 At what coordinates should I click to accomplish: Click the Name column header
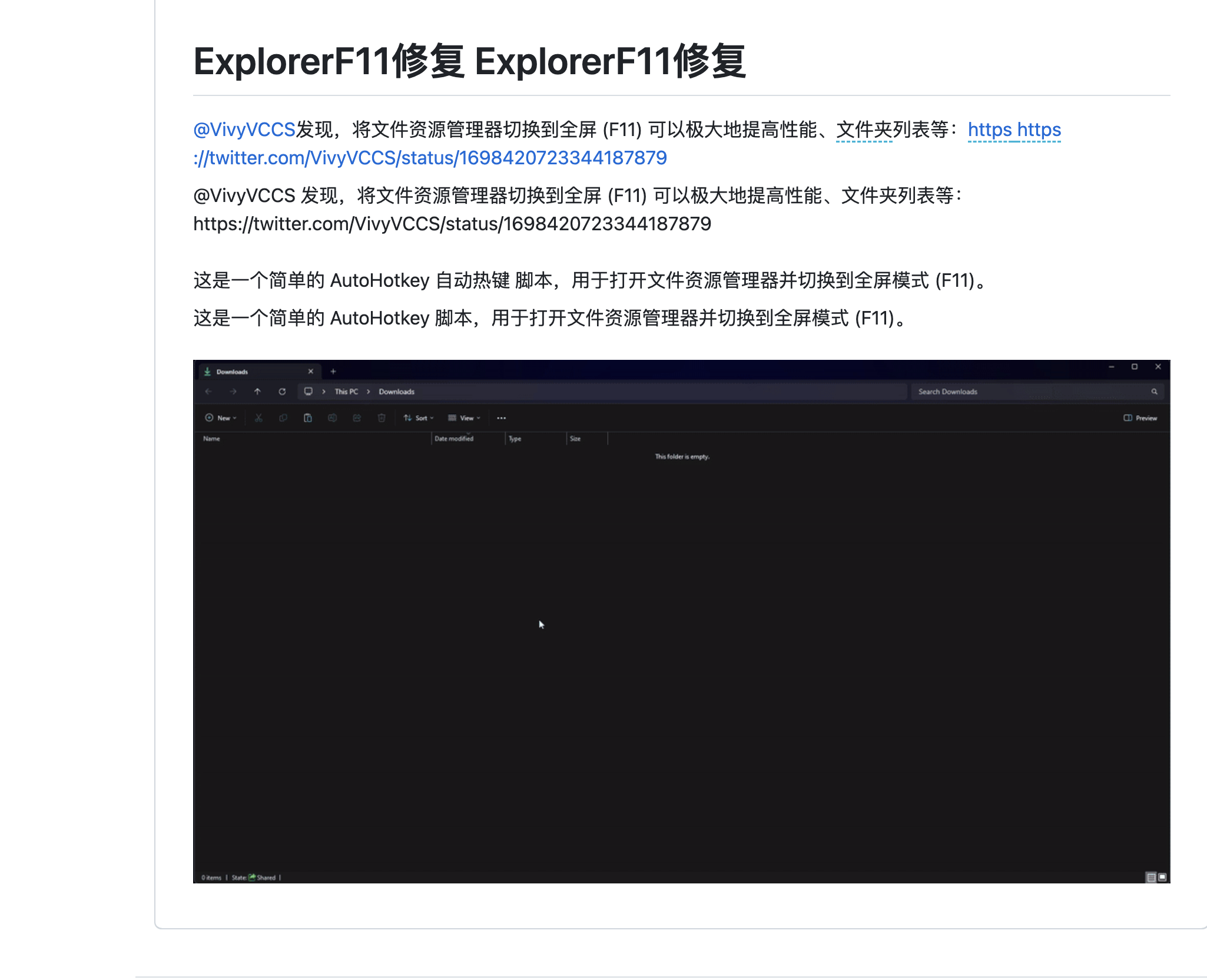(x=211, y=439)
